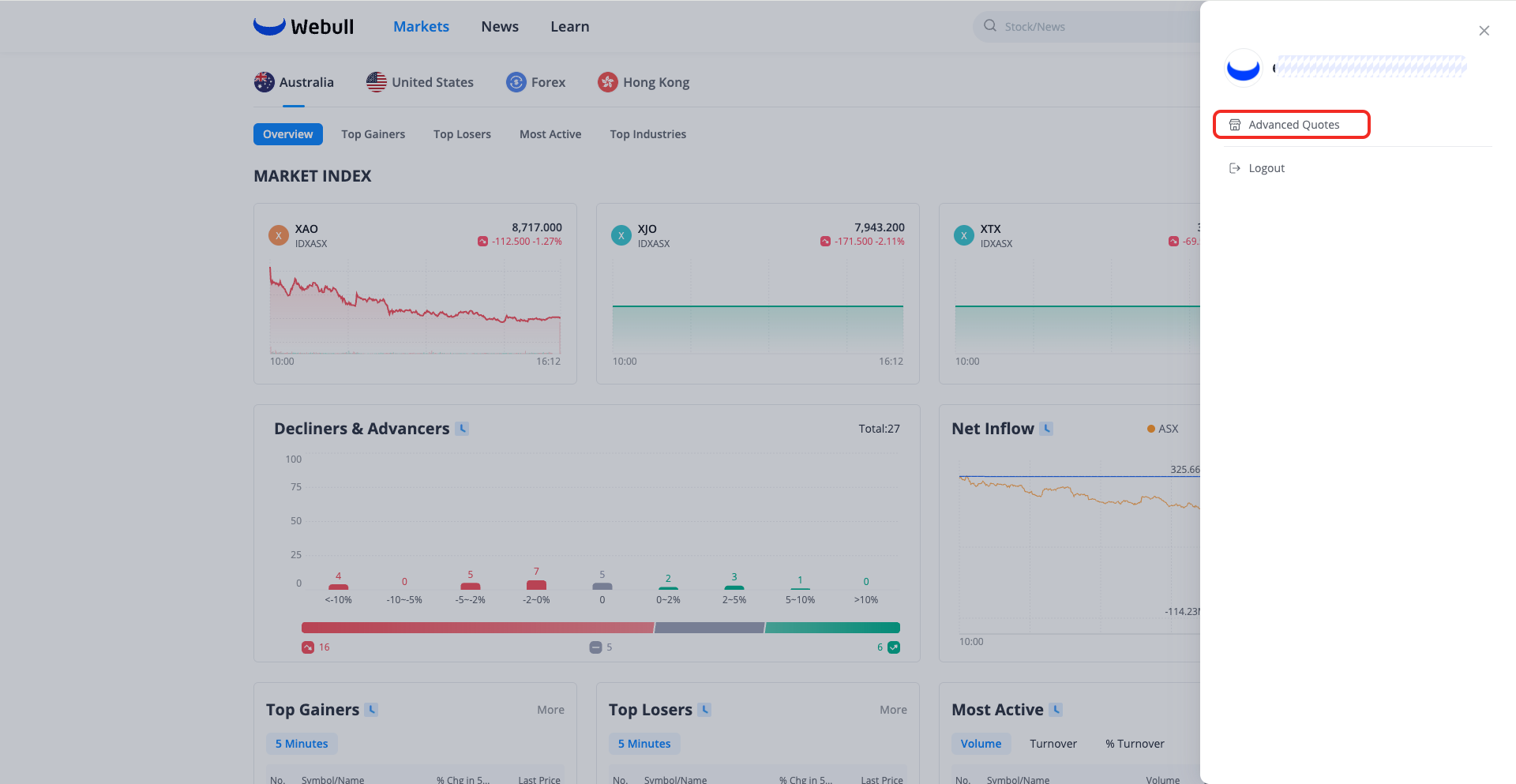The width and height of the screenshot is (1516, 784).
Task: Click gray unchanged segment of ratio bar
Action: (x=709, y=628)
